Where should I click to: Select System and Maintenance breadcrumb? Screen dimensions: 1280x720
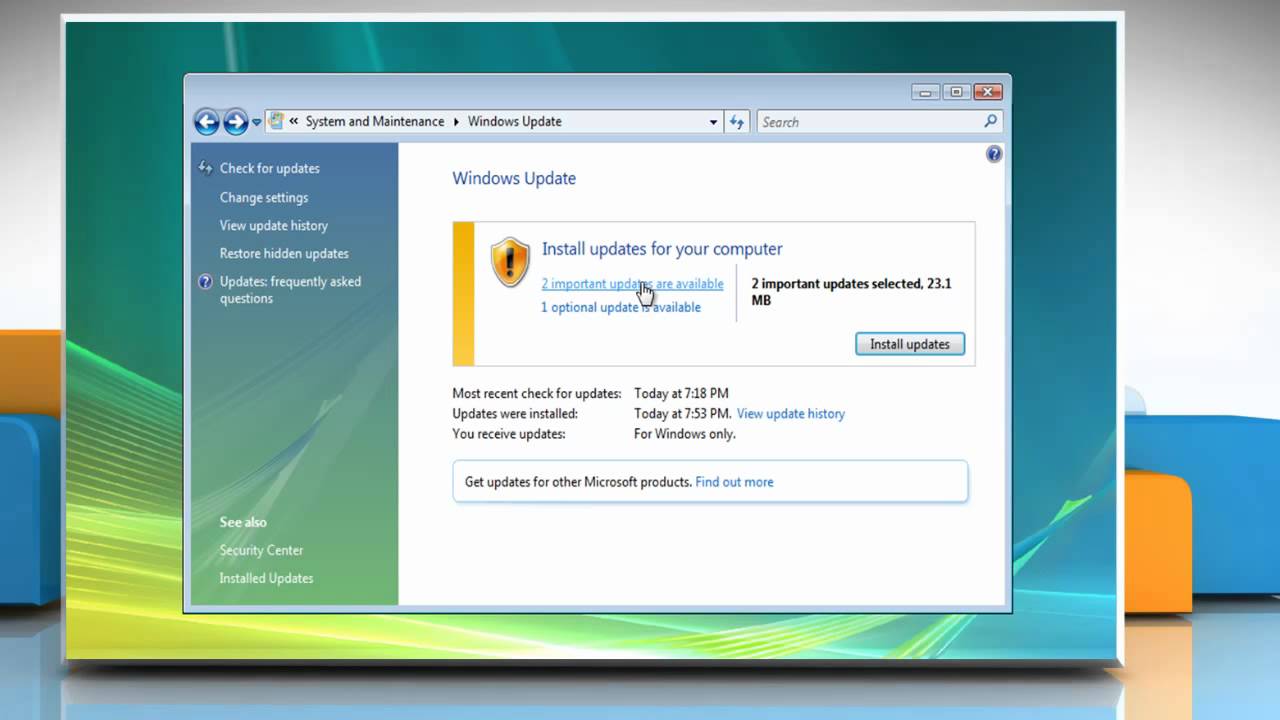[x=375, y=122]
